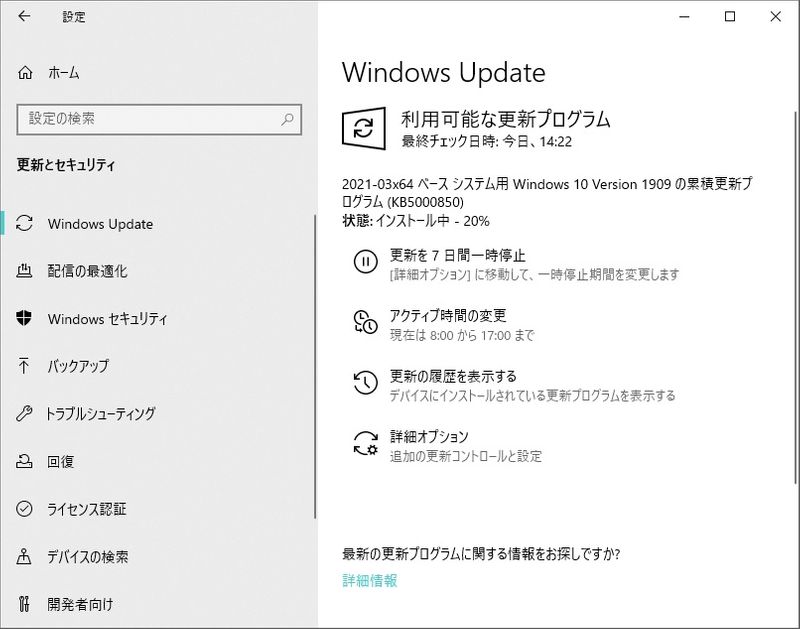
Task: Click the wrench icon for トラブルシューティング
Action: pyautogui.click(x=24, y=413)
